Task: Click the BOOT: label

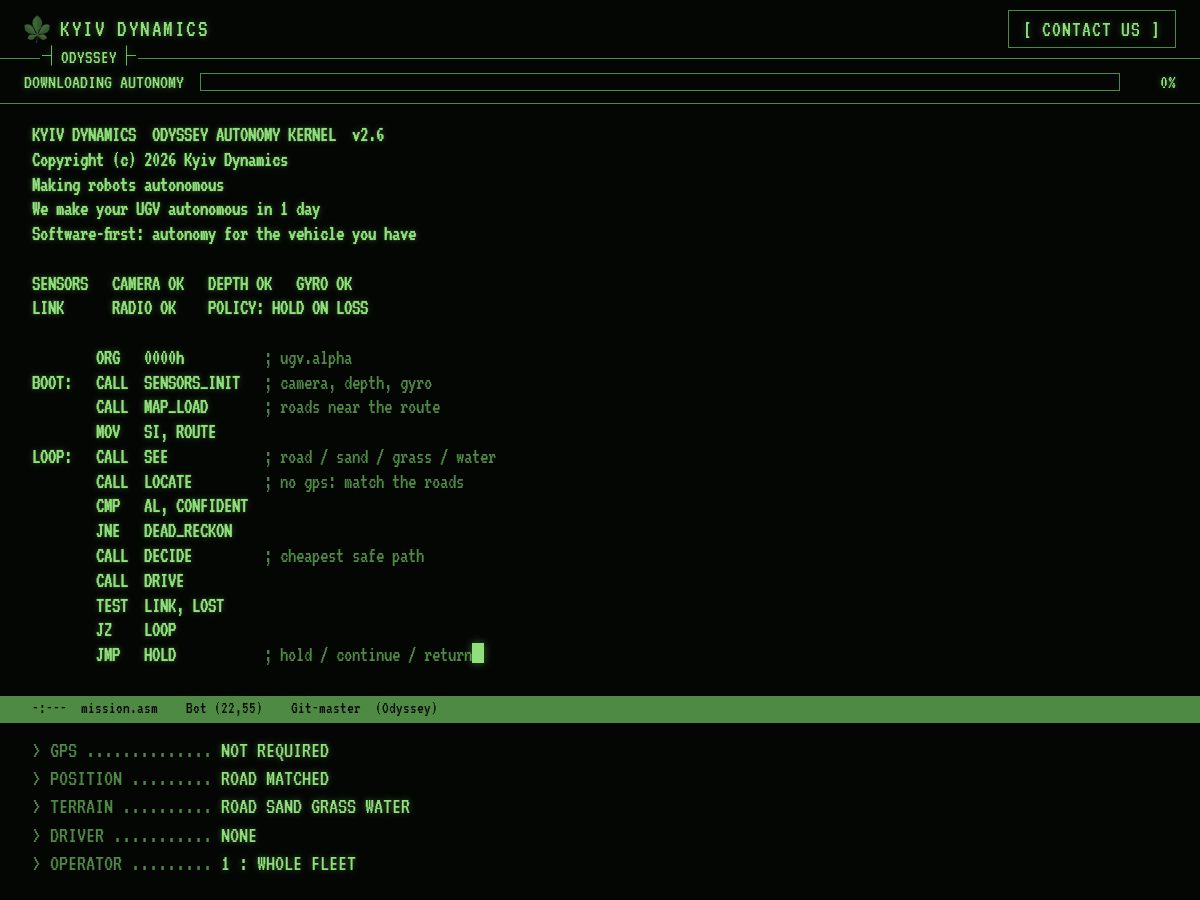Action: (x=52, y=383)
